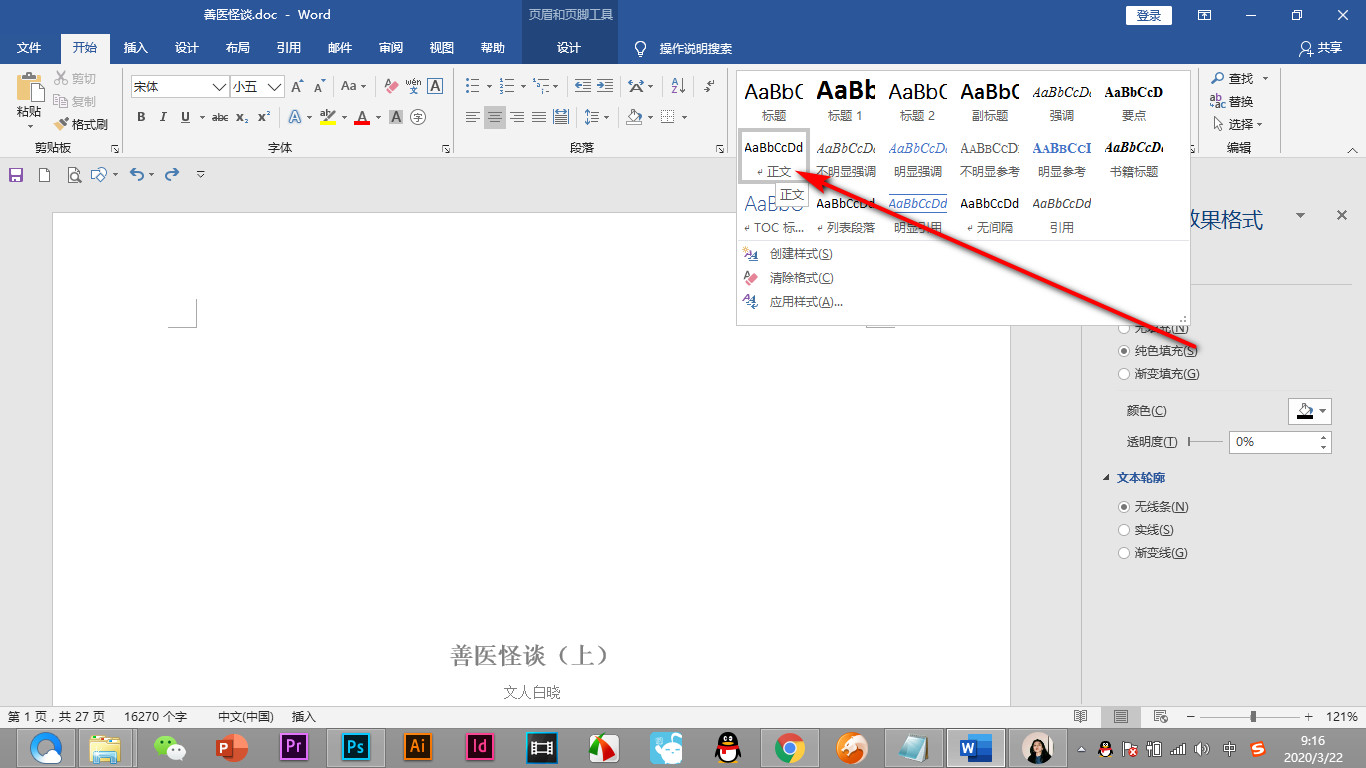Select the center alignment icon
Screen dimensions: 1366x768
click(494, 117)
